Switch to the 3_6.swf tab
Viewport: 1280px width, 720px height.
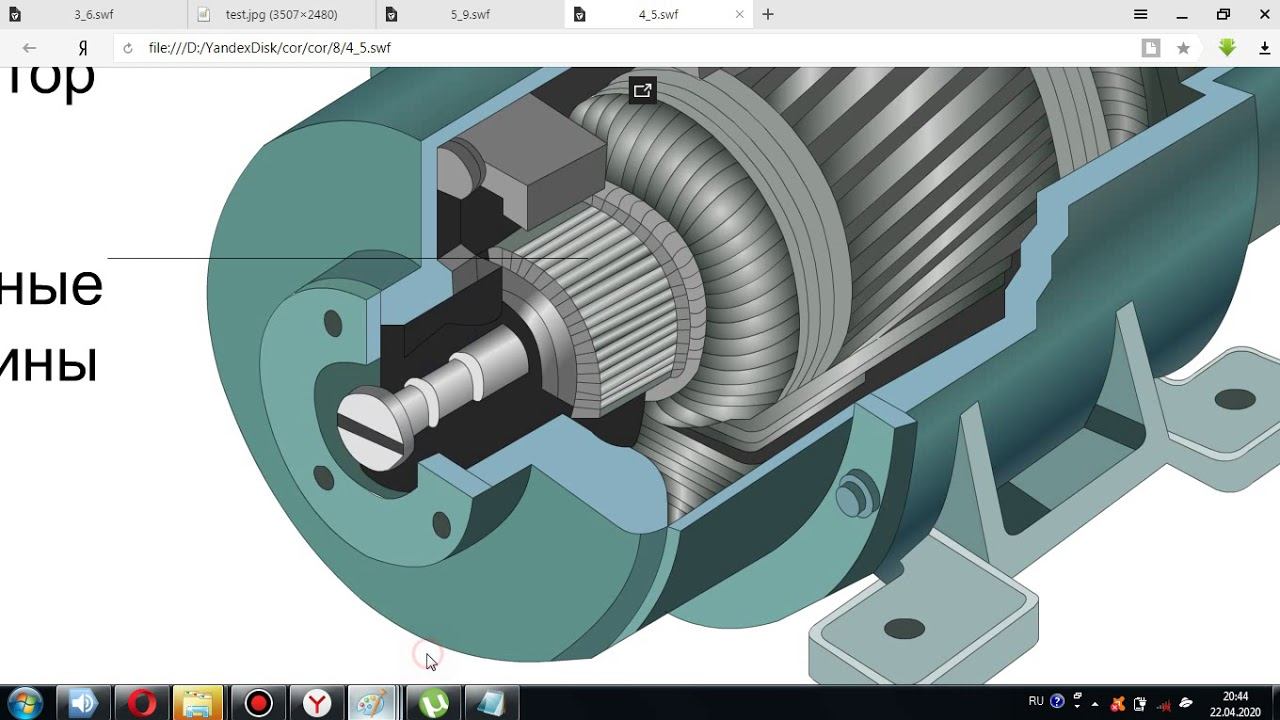[x=93, y=15]
